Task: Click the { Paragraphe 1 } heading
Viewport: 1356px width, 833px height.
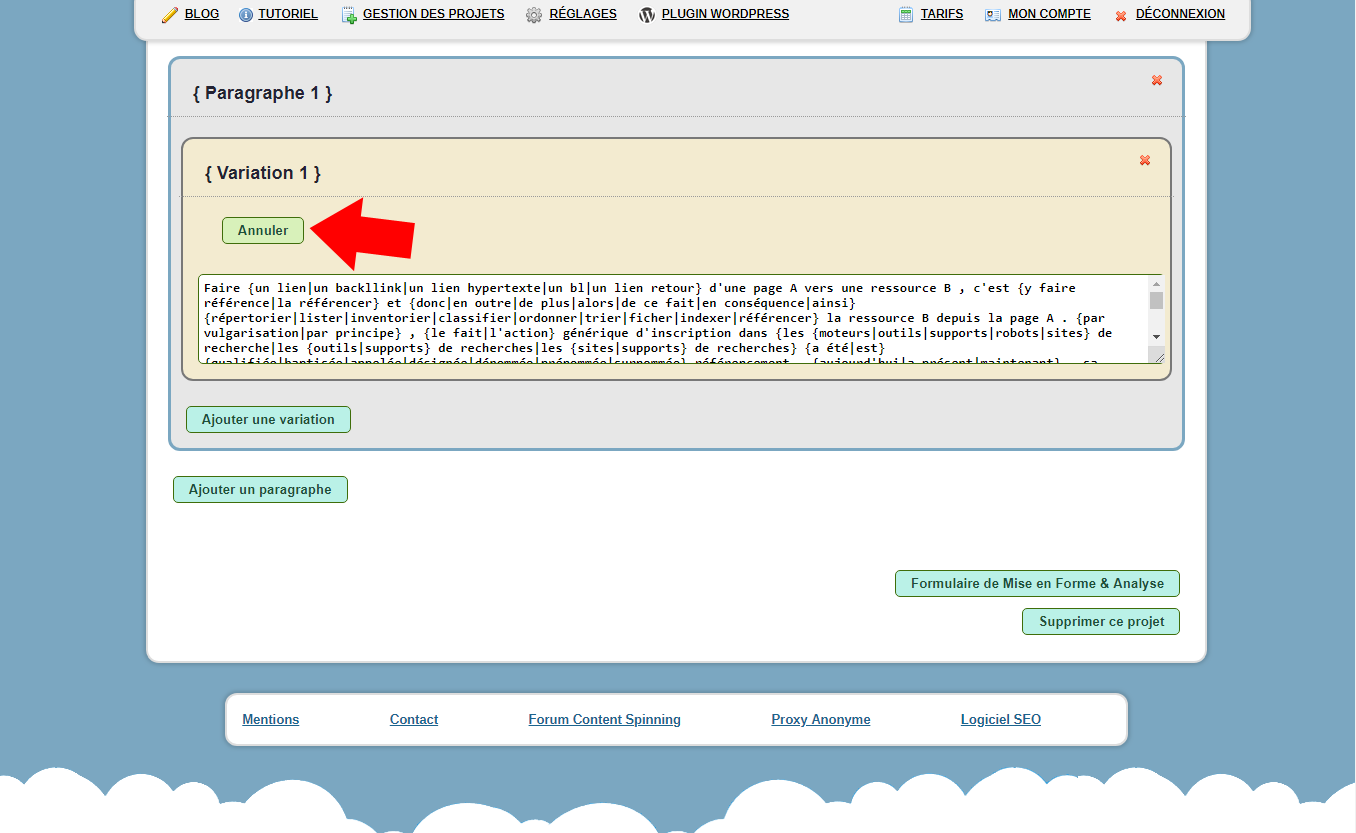Action: 263,93
